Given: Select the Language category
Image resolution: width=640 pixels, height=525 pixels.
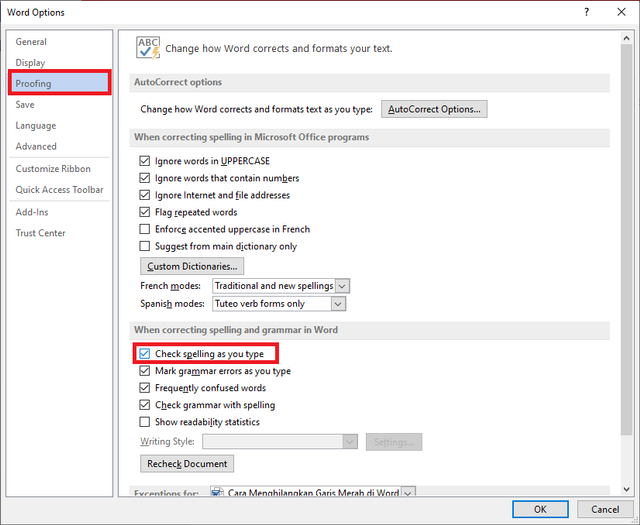Looking at the screenshot, I should click(36, 125).
